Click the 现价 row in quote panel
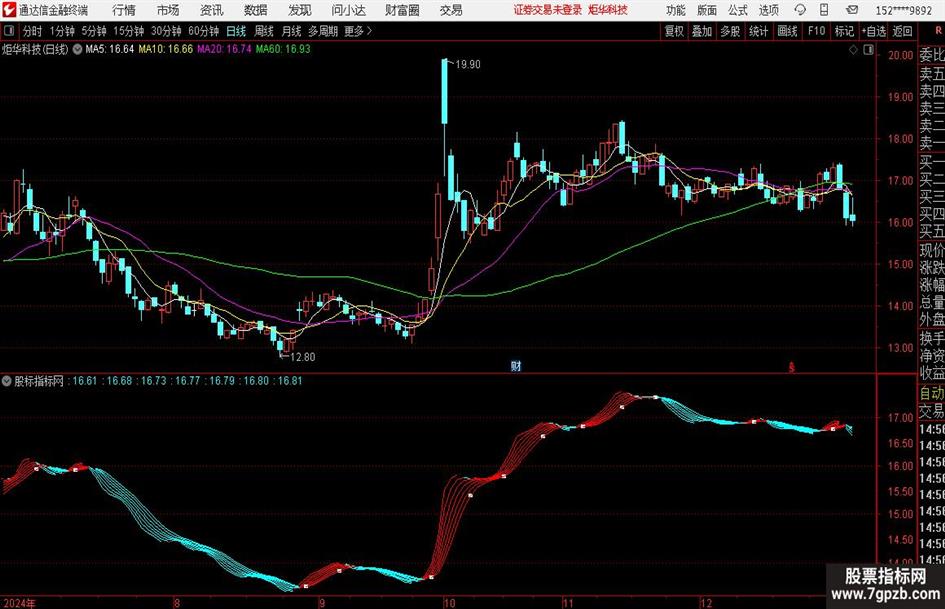This screenshot has height=609, width=945. pyautogui.click(x=932, y=250)
